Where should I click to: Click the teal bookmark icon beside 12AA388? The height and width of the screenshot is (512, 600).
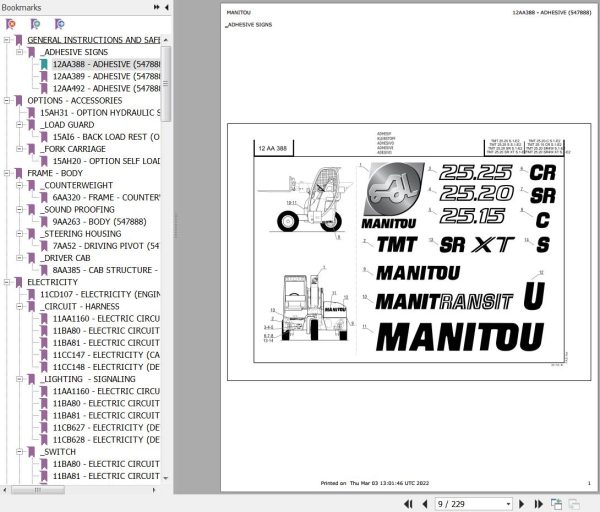pos(44,64)
